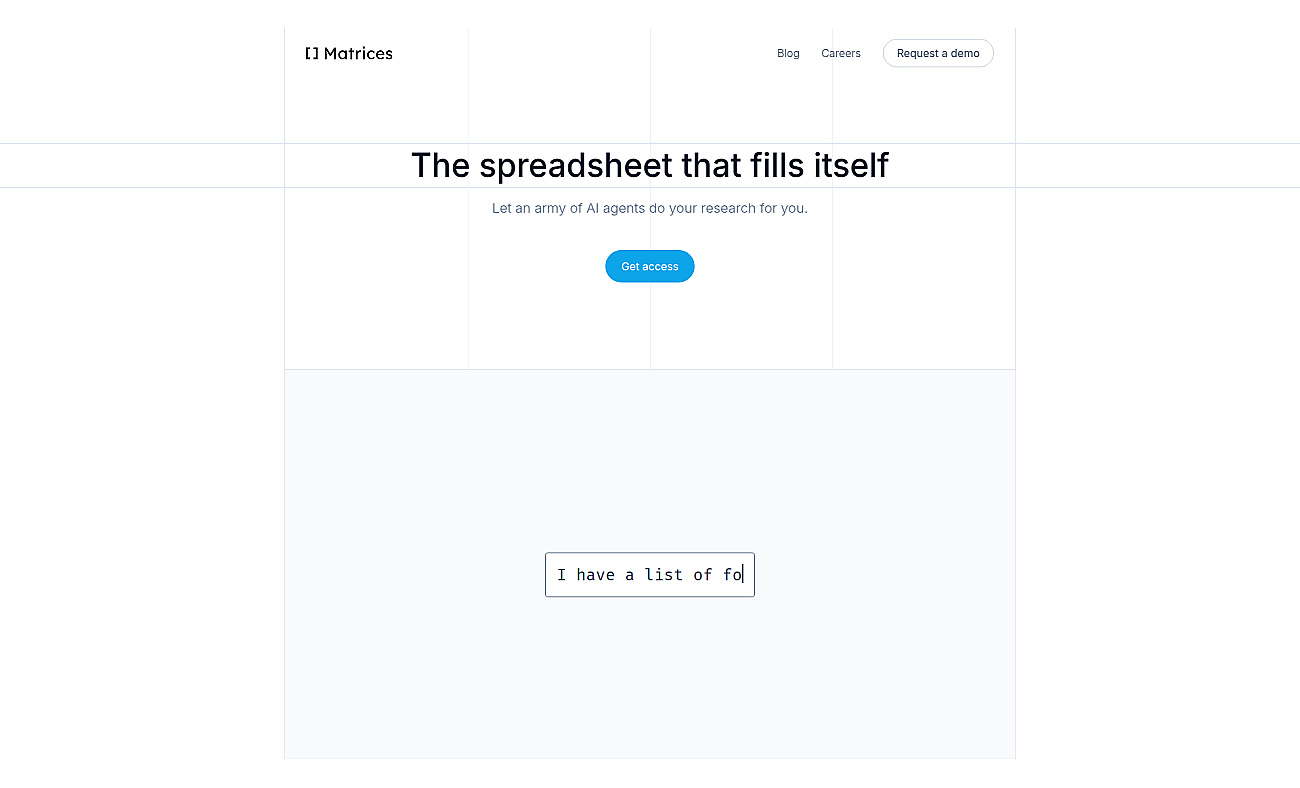Click the word 'list' in the typing box

click(664, 574)
